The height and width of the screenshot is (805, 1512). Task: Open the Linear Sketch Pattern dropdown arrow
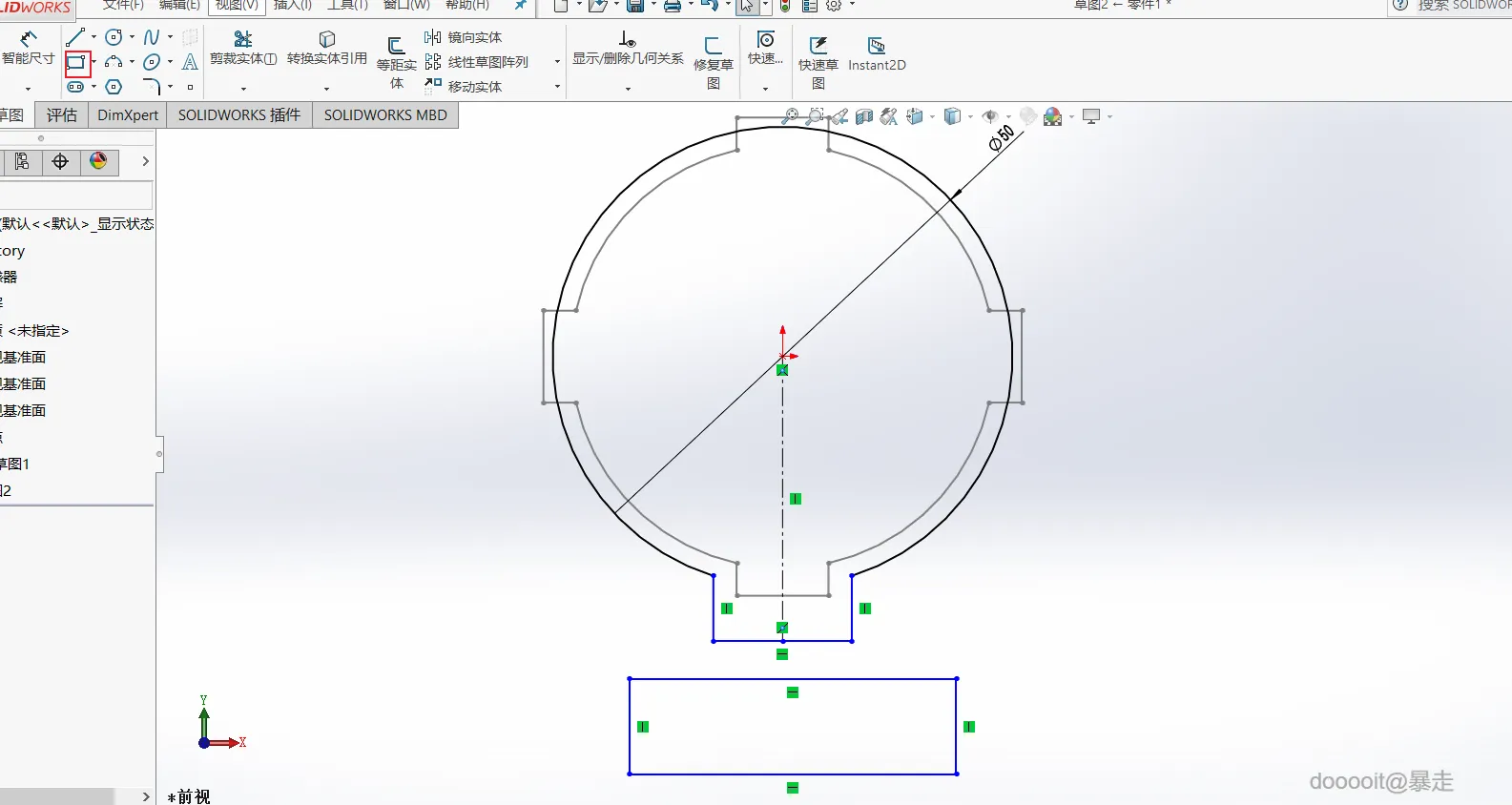558,62
